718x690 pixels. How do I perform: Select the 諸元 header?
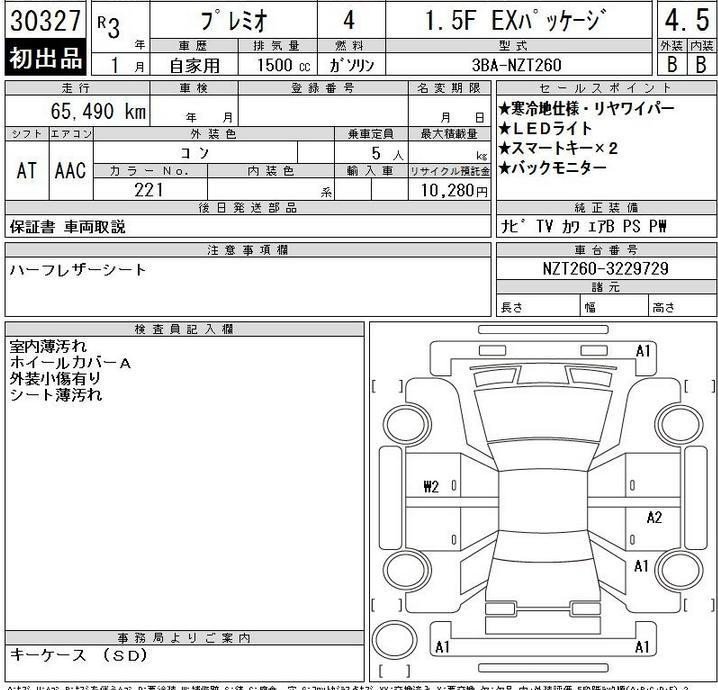[x=606, y=287]
